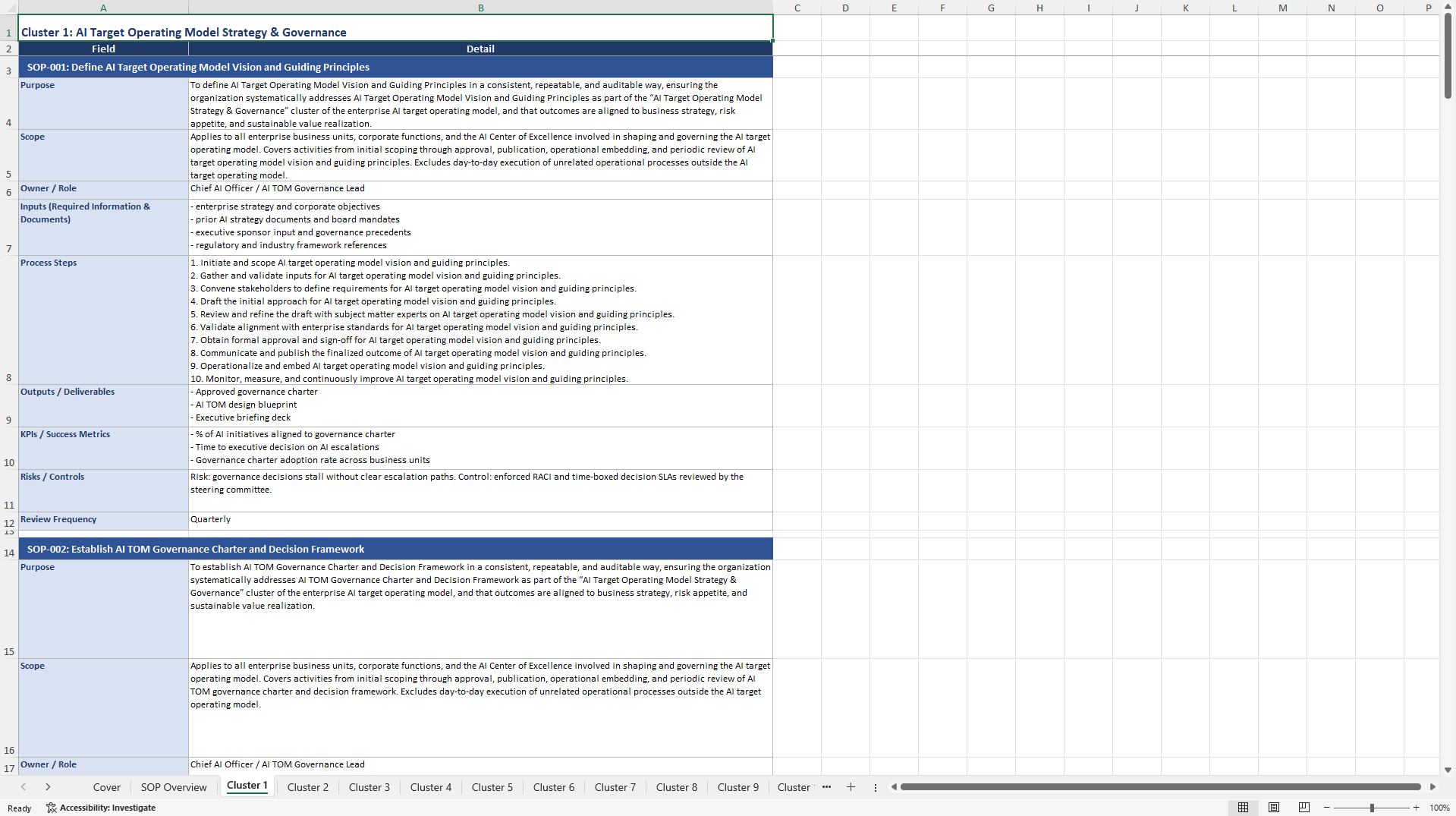Navigate to next sheet tabs arrow
Image resolution: width=1456 pixels, height=816 pixels.
tap(48, 787)
